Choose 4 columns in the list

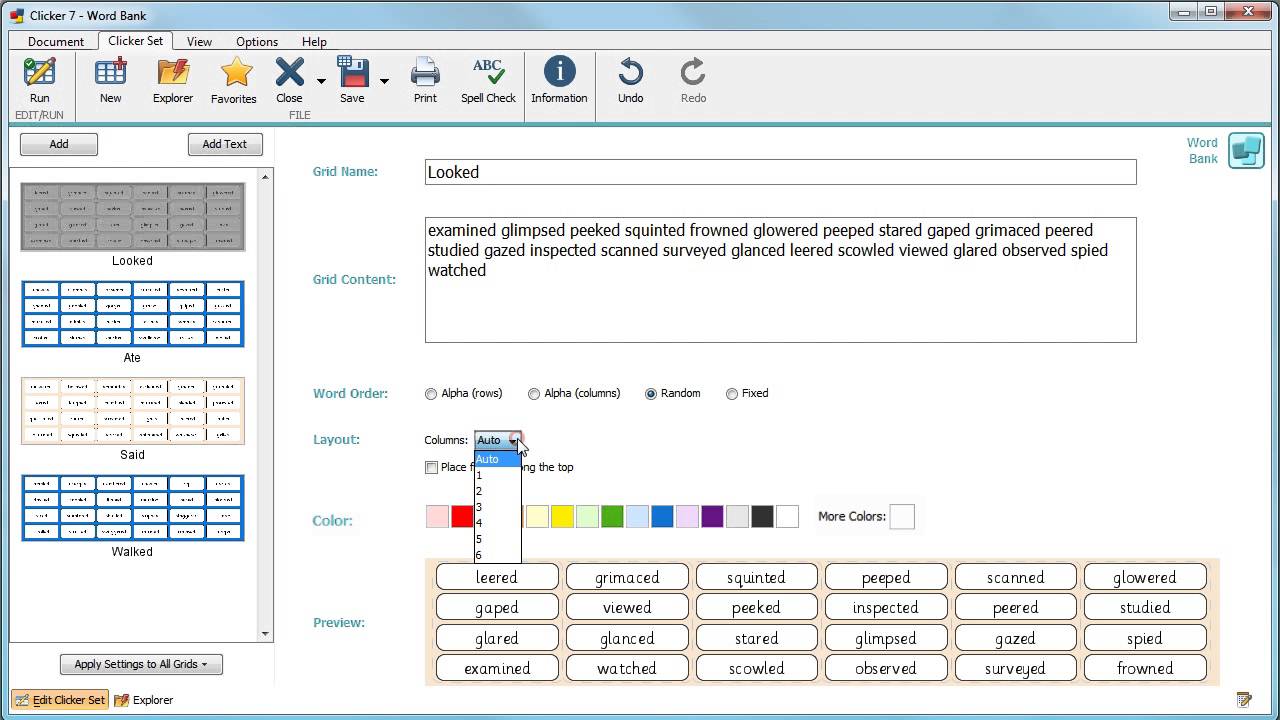pos(497,523)
